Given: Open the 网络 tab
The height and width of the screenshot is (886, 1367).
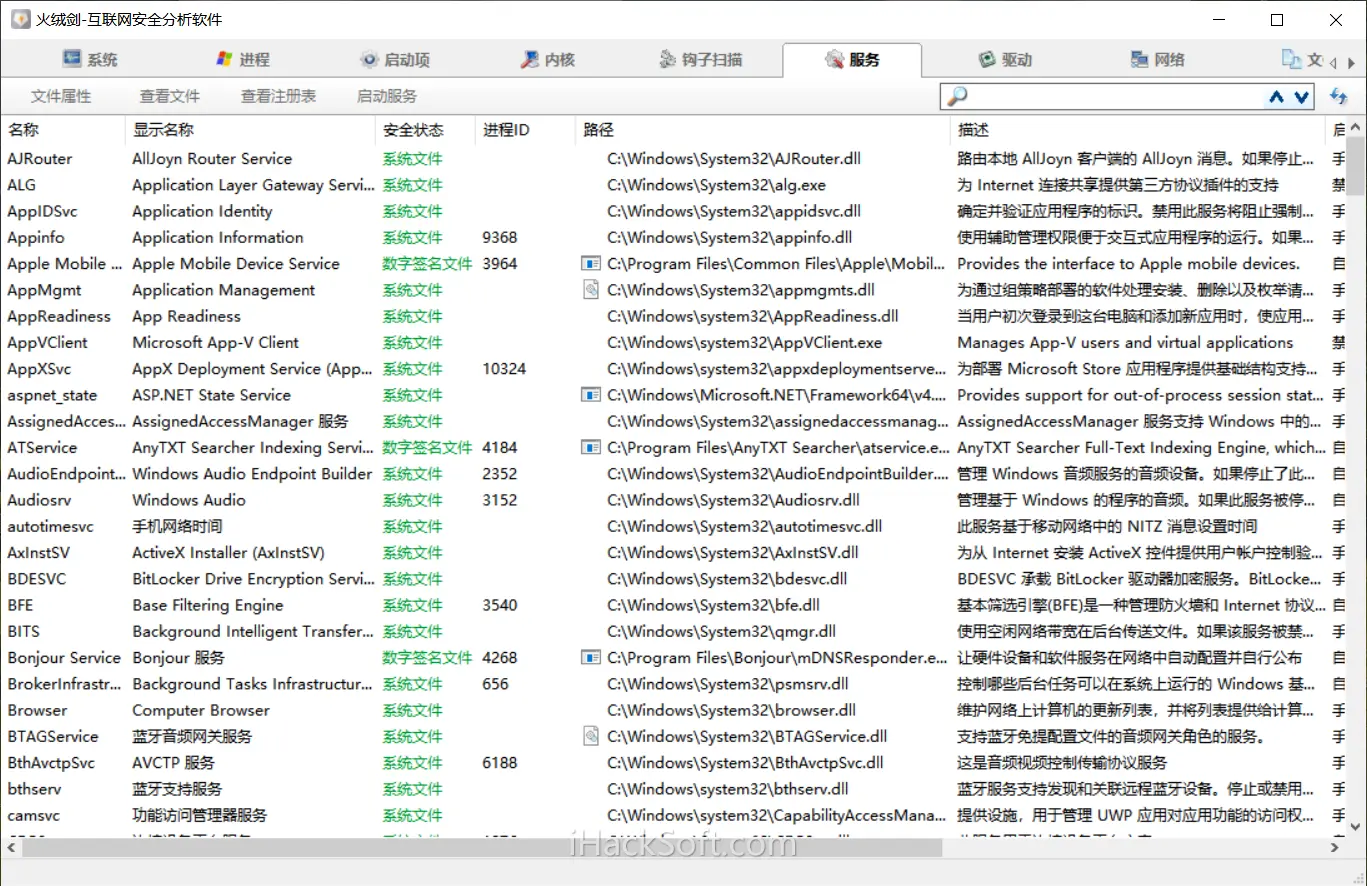Looking at the screenshot, I should 1157,60.
